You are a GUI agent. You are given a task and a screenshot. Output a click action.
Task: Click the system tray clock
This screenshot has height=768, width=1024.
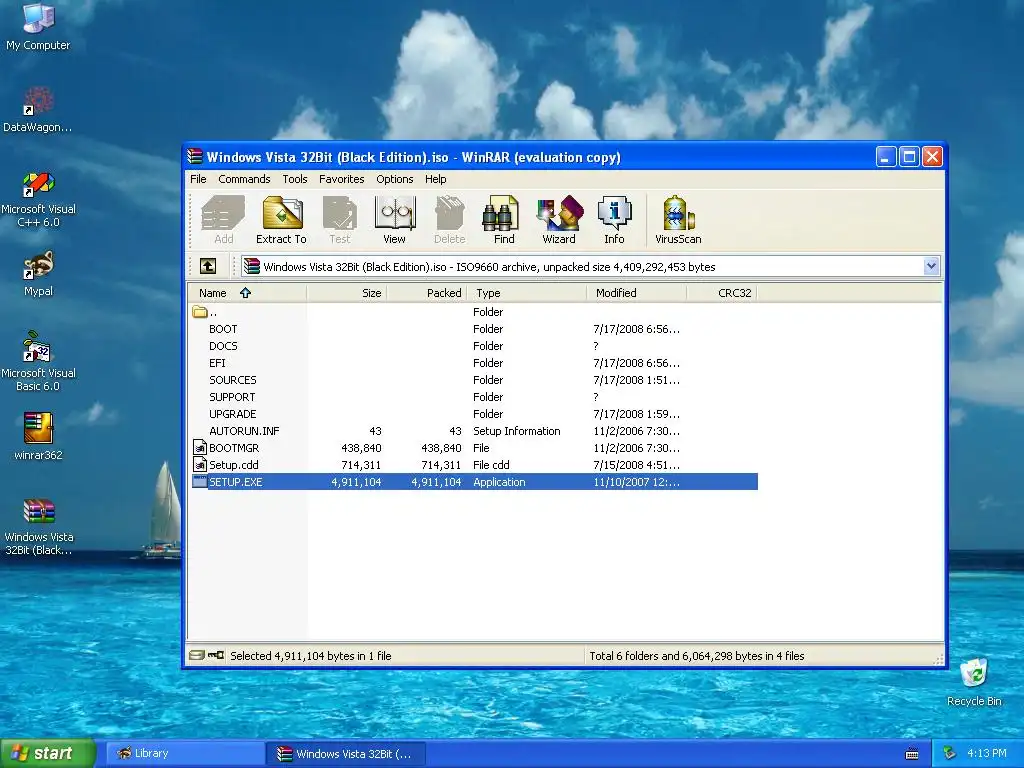point(987,754)
